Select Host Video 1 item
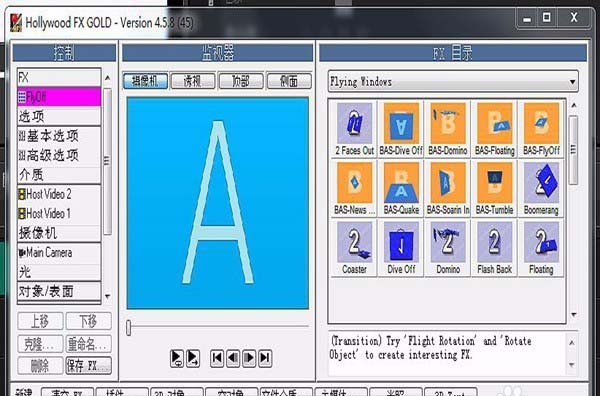This screenshot has width=600, height=396. pyautogui.click(x=59, y=214)
